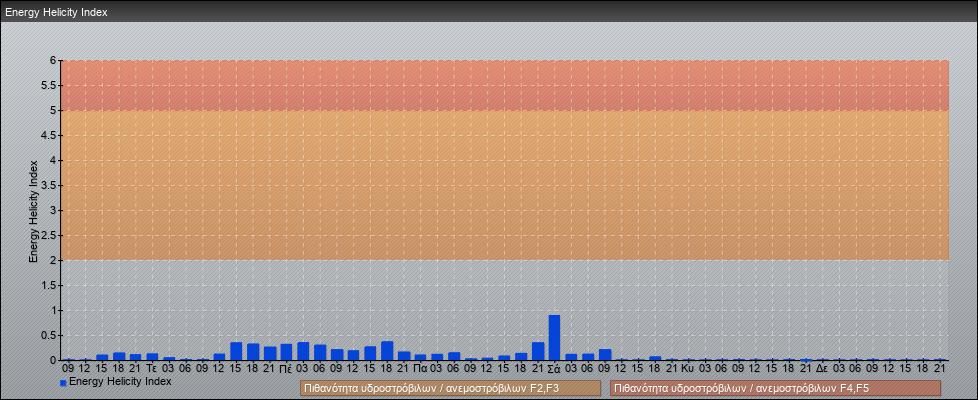Click the y-axis value 2.5
The width and height of the screenshot is (978, 400).
(50, 235)
